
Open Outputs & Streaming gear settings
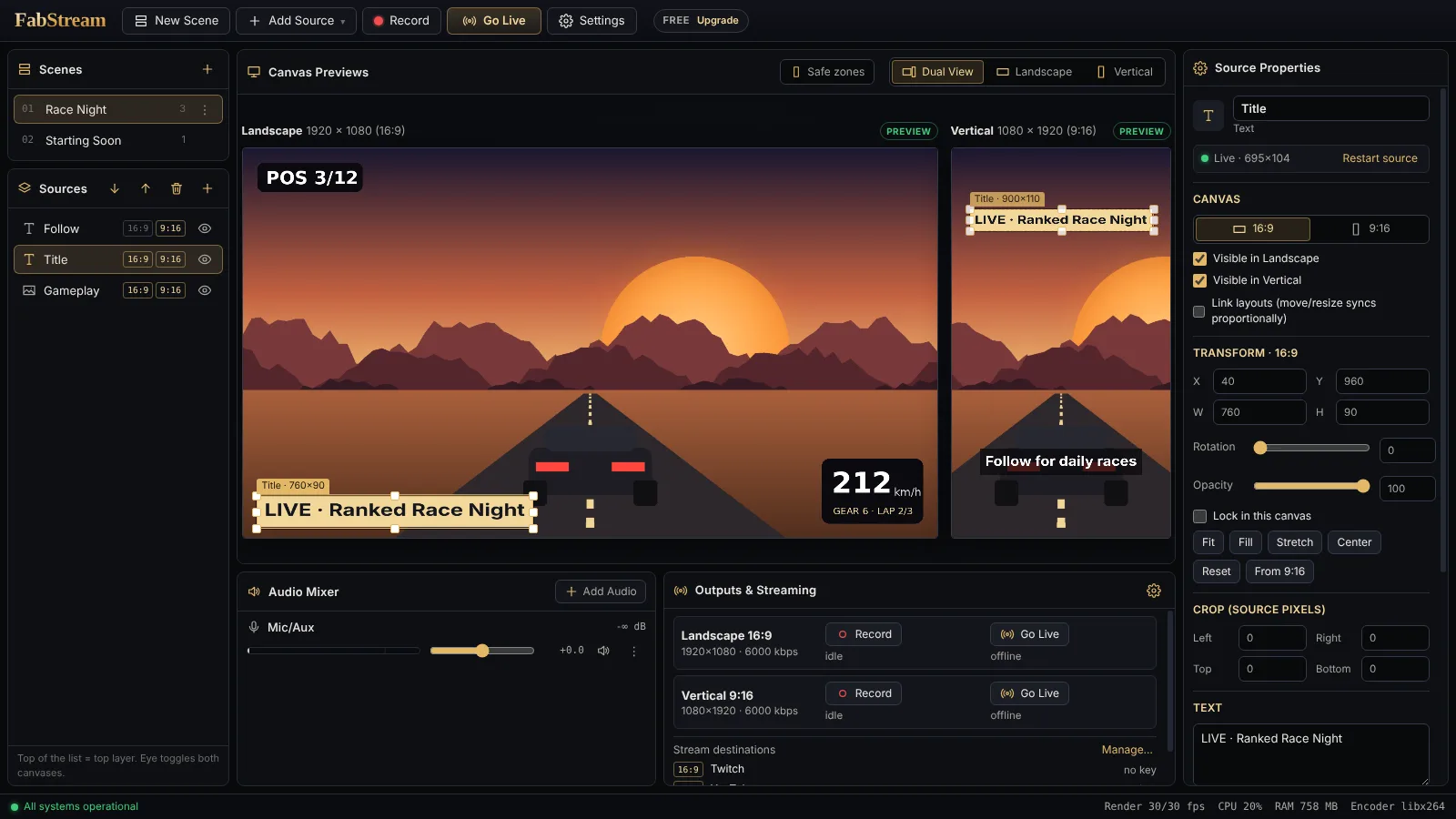tap(1154, 591)
